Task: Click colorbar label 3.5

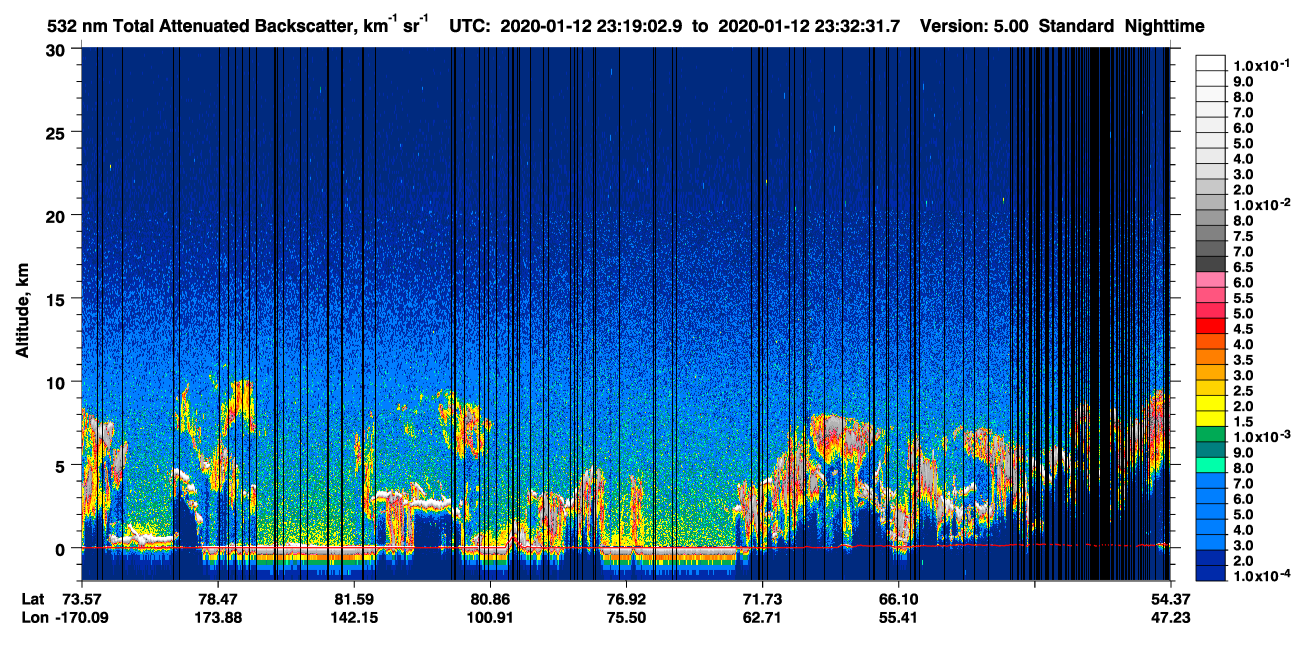Action: pyautogui.click(x=1243, y=359)
